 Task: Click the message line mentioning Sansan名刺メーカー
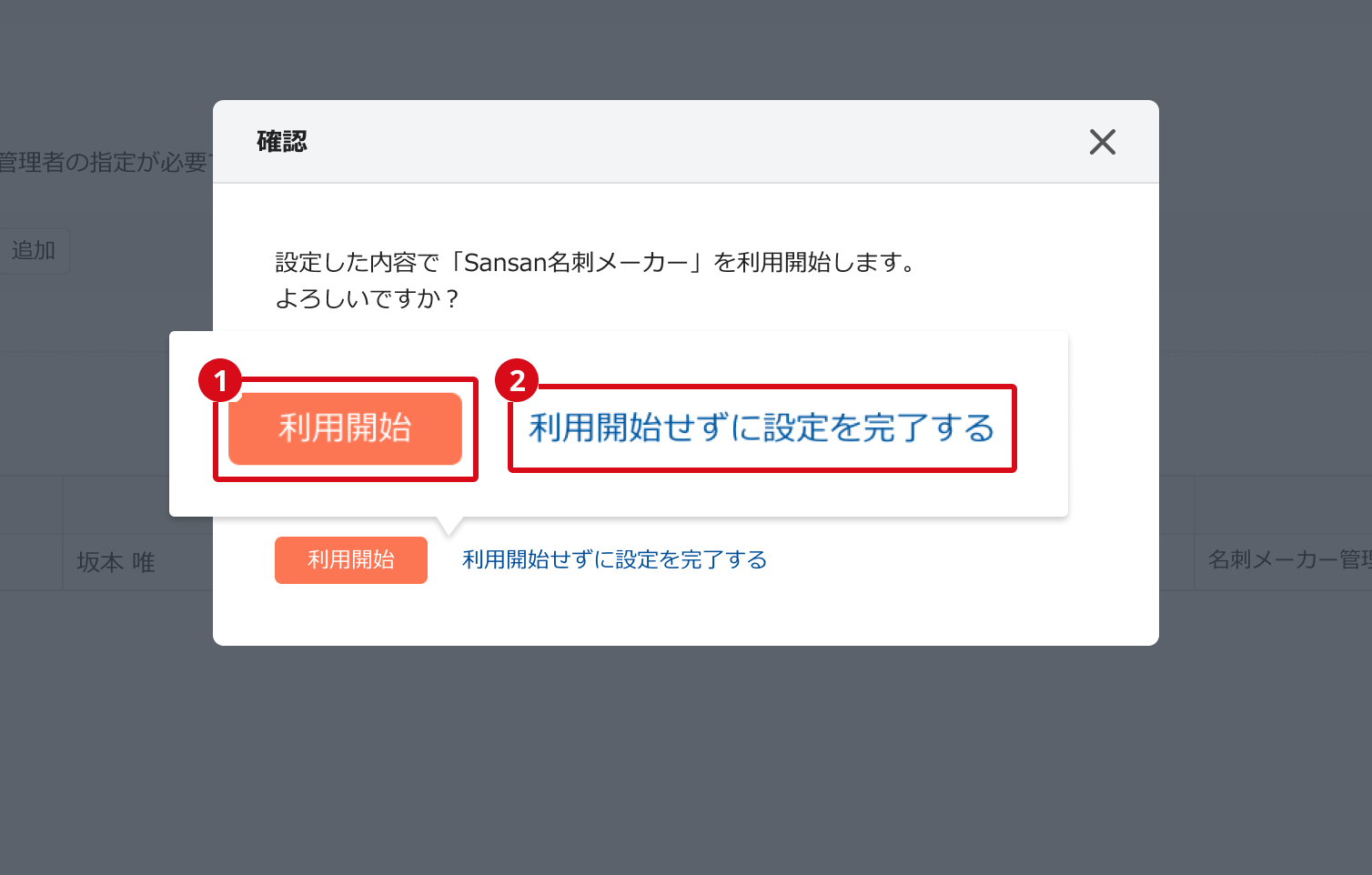coord(597,263)
